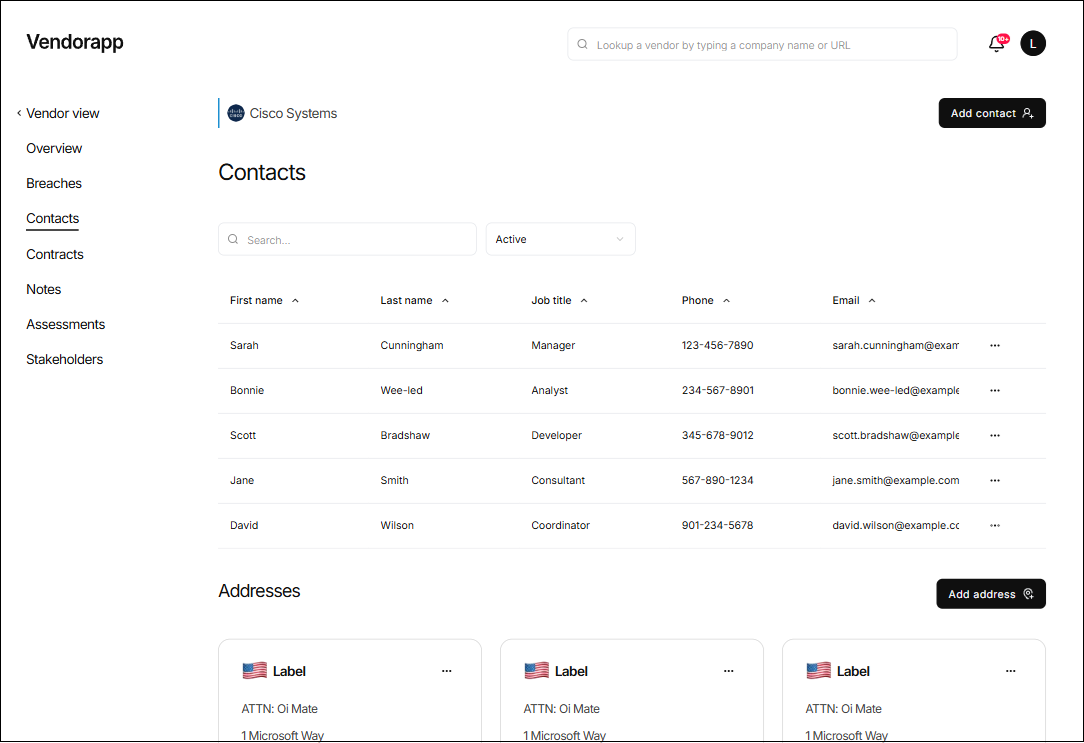This screenshot has width=1084, height=743.
Task: Open more options for Scott Bradshaw row
Action: pos(995,435)
